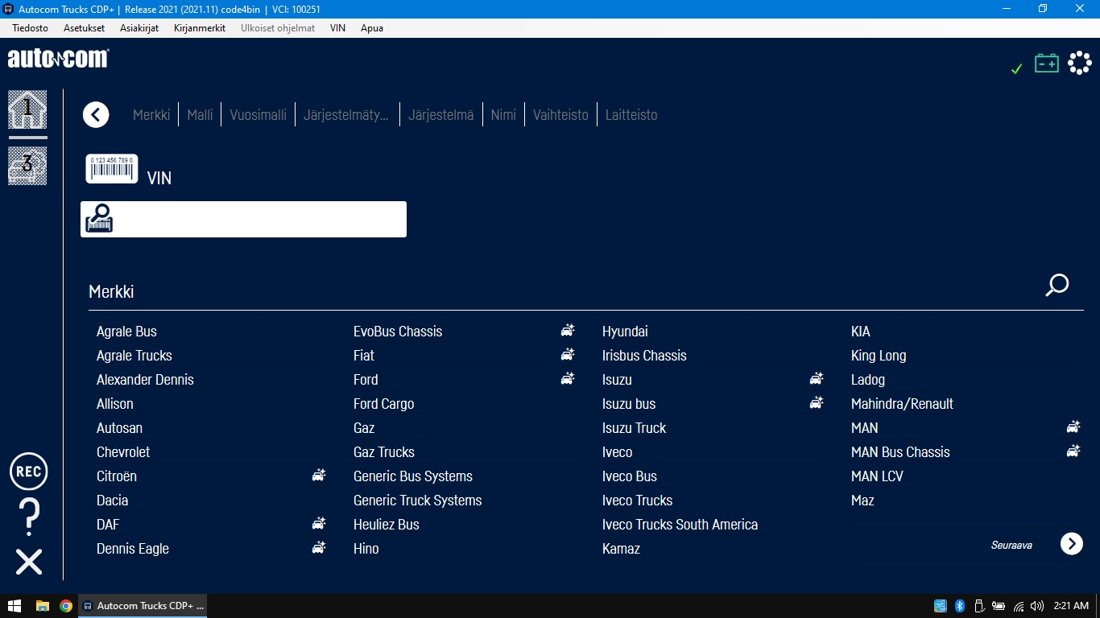Click the vehicle icon beside Isuzu
Viewport: 1100px width, 618px height.
click(817, 379)
